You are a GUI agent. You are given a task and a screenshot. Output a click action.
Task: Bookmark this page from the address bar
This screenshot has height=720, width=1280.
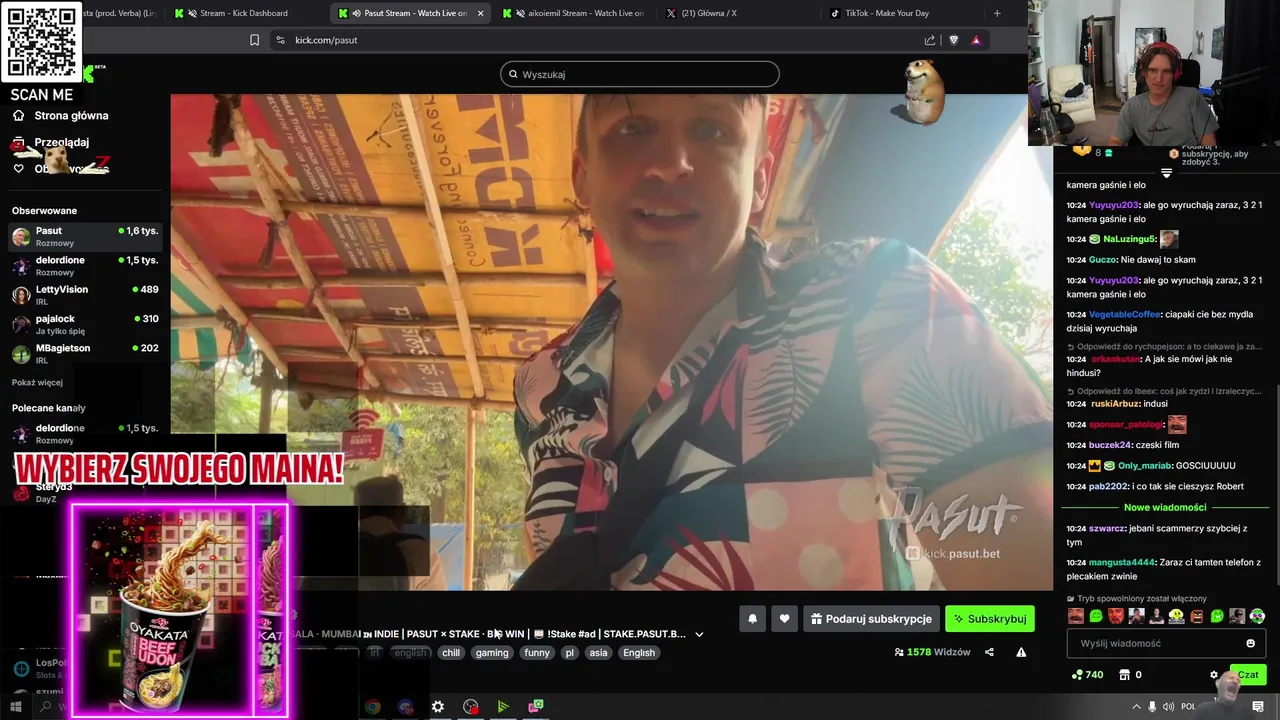tap(254, 40)
